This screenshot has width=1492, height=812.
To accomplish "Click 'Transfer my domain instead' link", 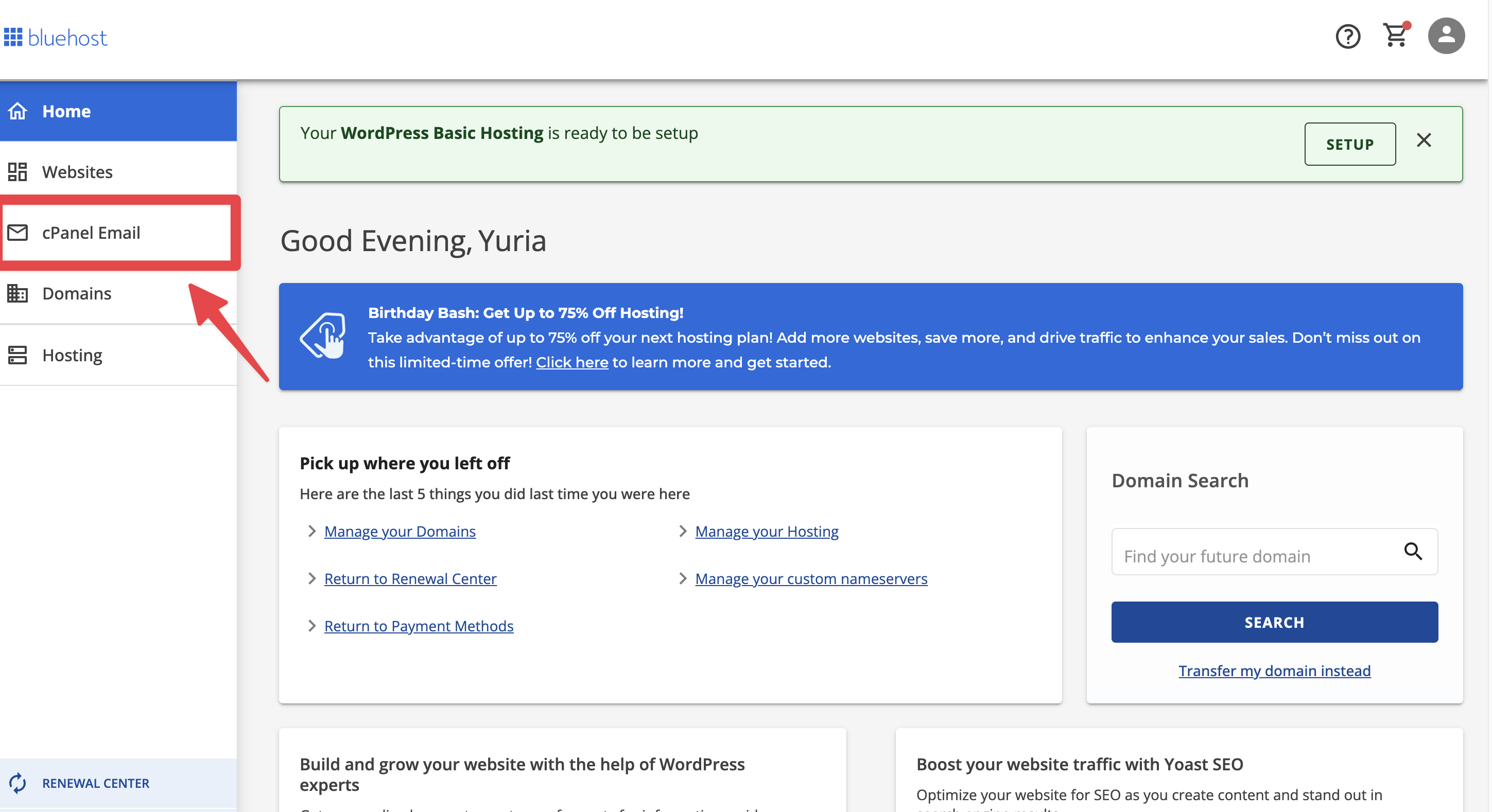I will pos(1274,671).
